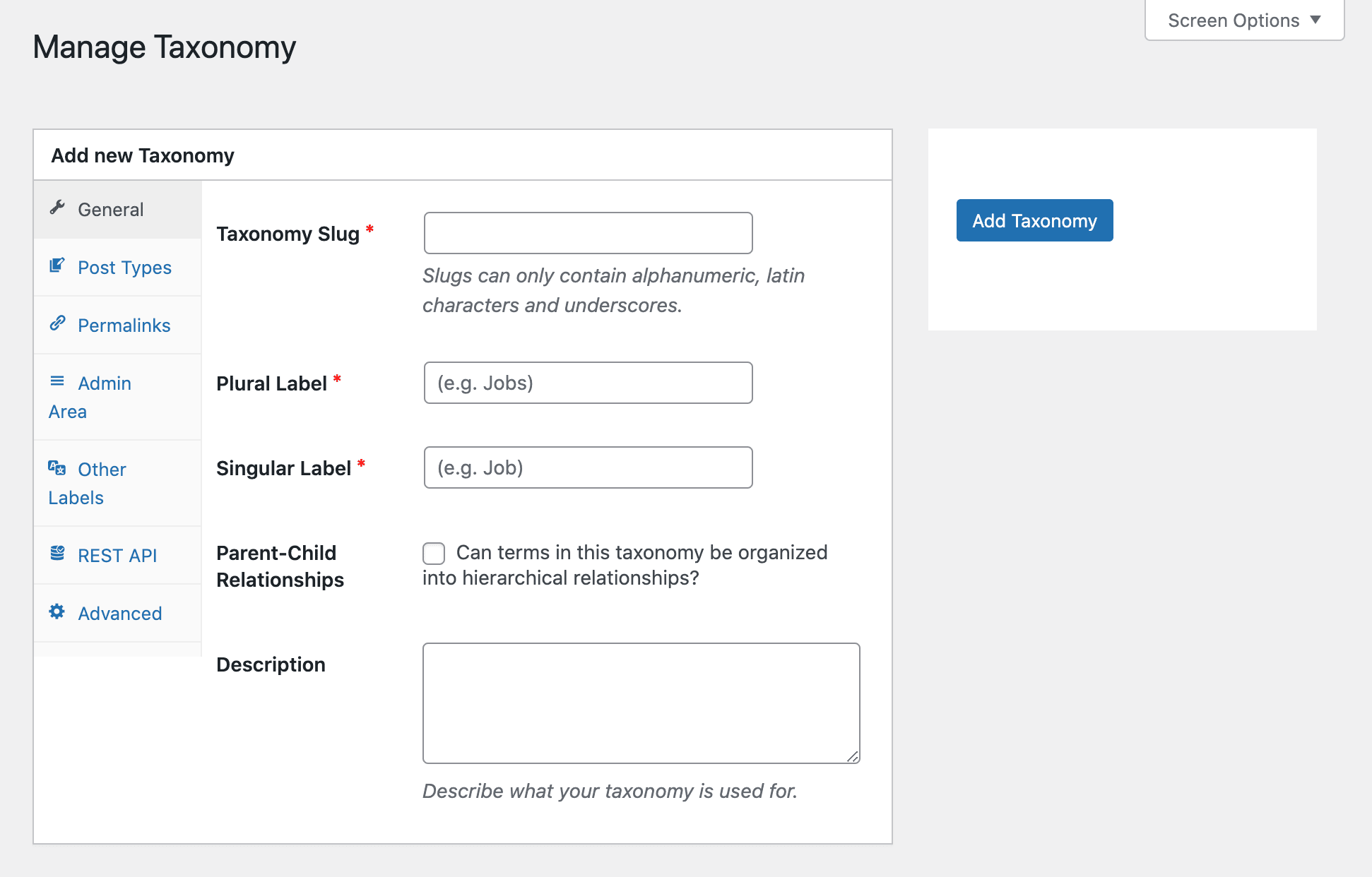
Task: Click inside the Singular Label field
Action: click(587, 467)
